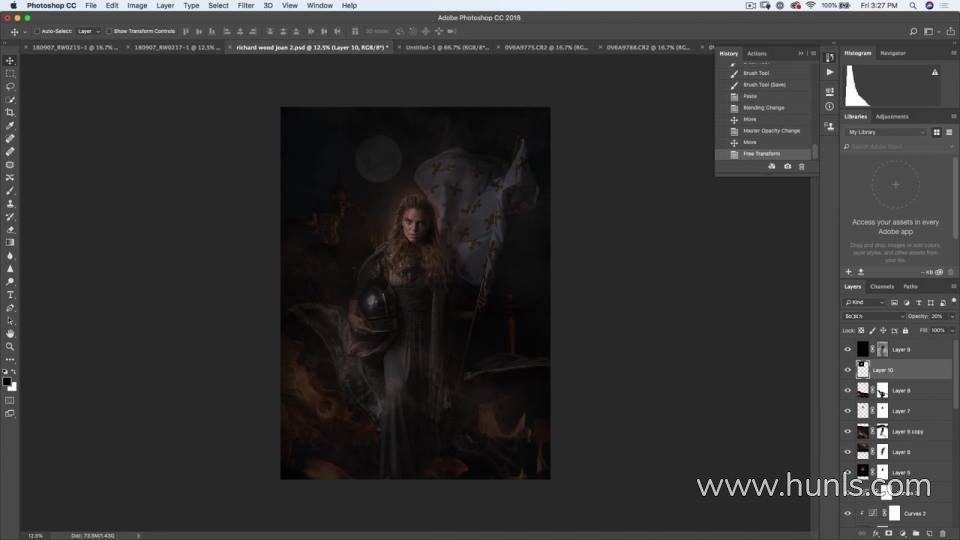Click Layer 8 mask thumbnail
The height and width of the screenshot is (540, 960).
pyautogui.click(x=882, y=391)
